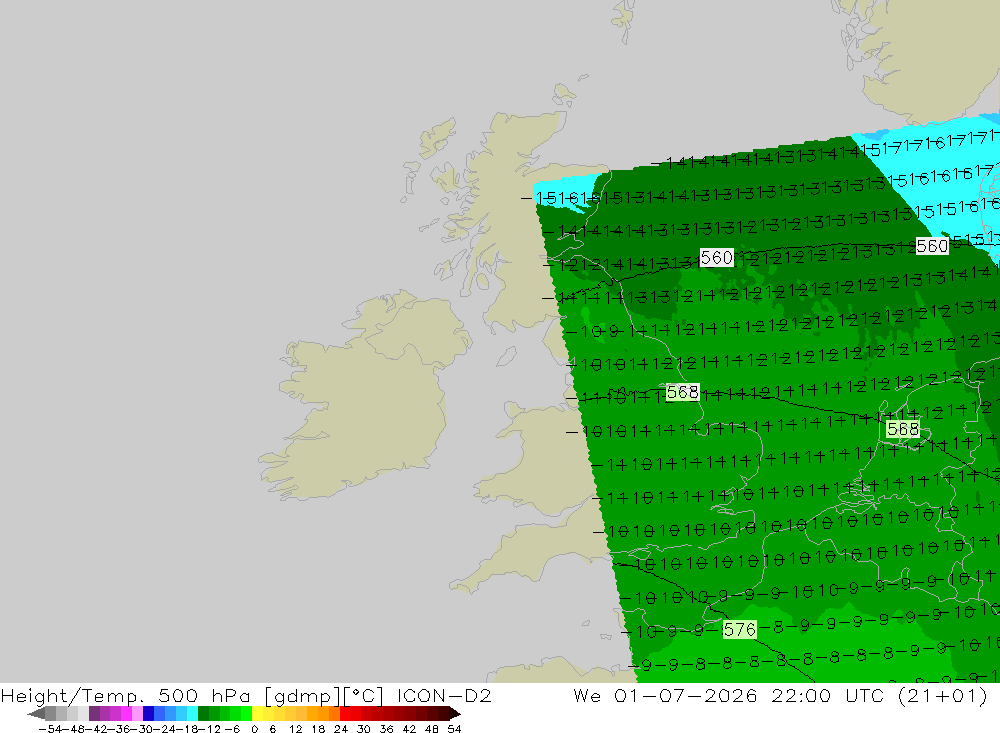Click the dark blue swatch above -30
Viewport: 1000px width, 733px height.
click(149, 713)
